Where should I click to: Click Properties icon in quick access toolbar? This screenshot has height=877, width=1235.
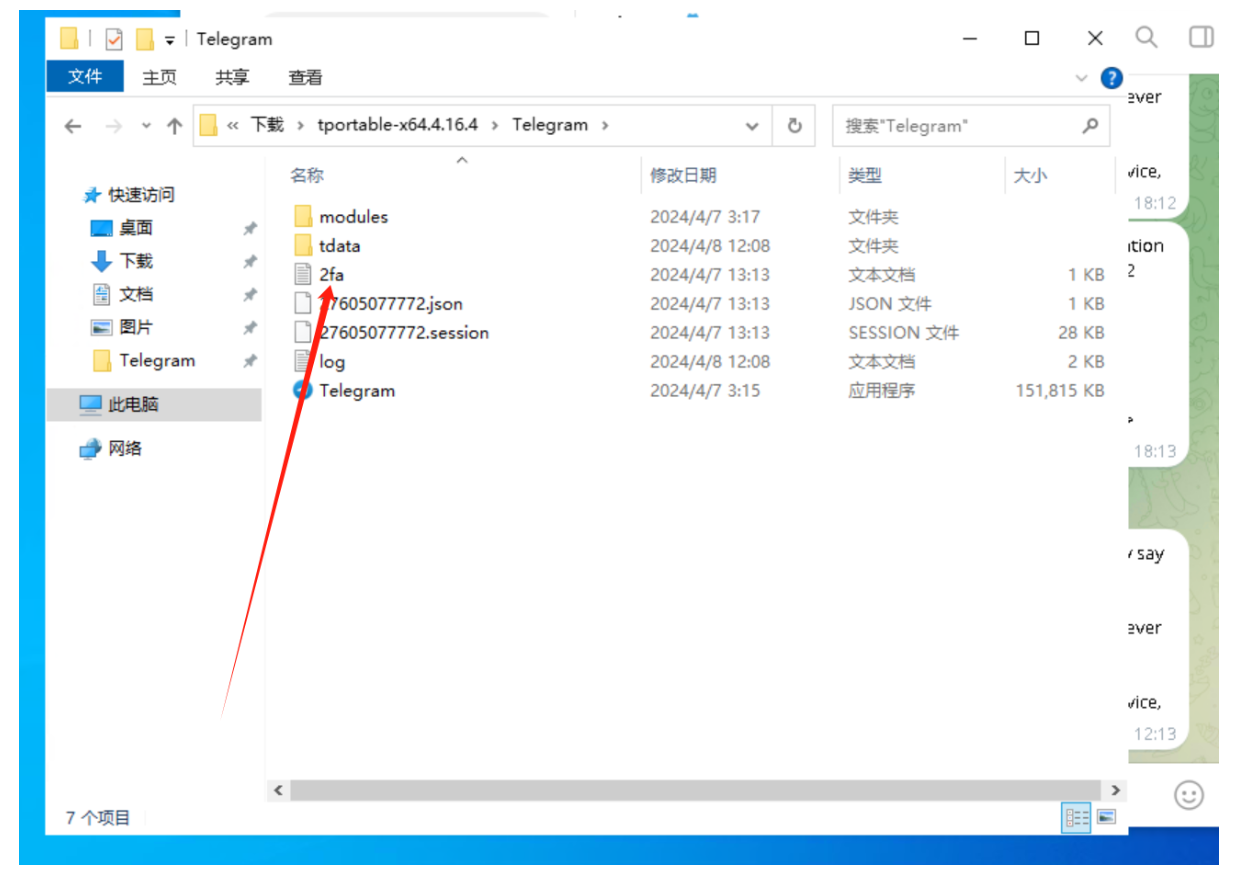[x=114, y=39]
